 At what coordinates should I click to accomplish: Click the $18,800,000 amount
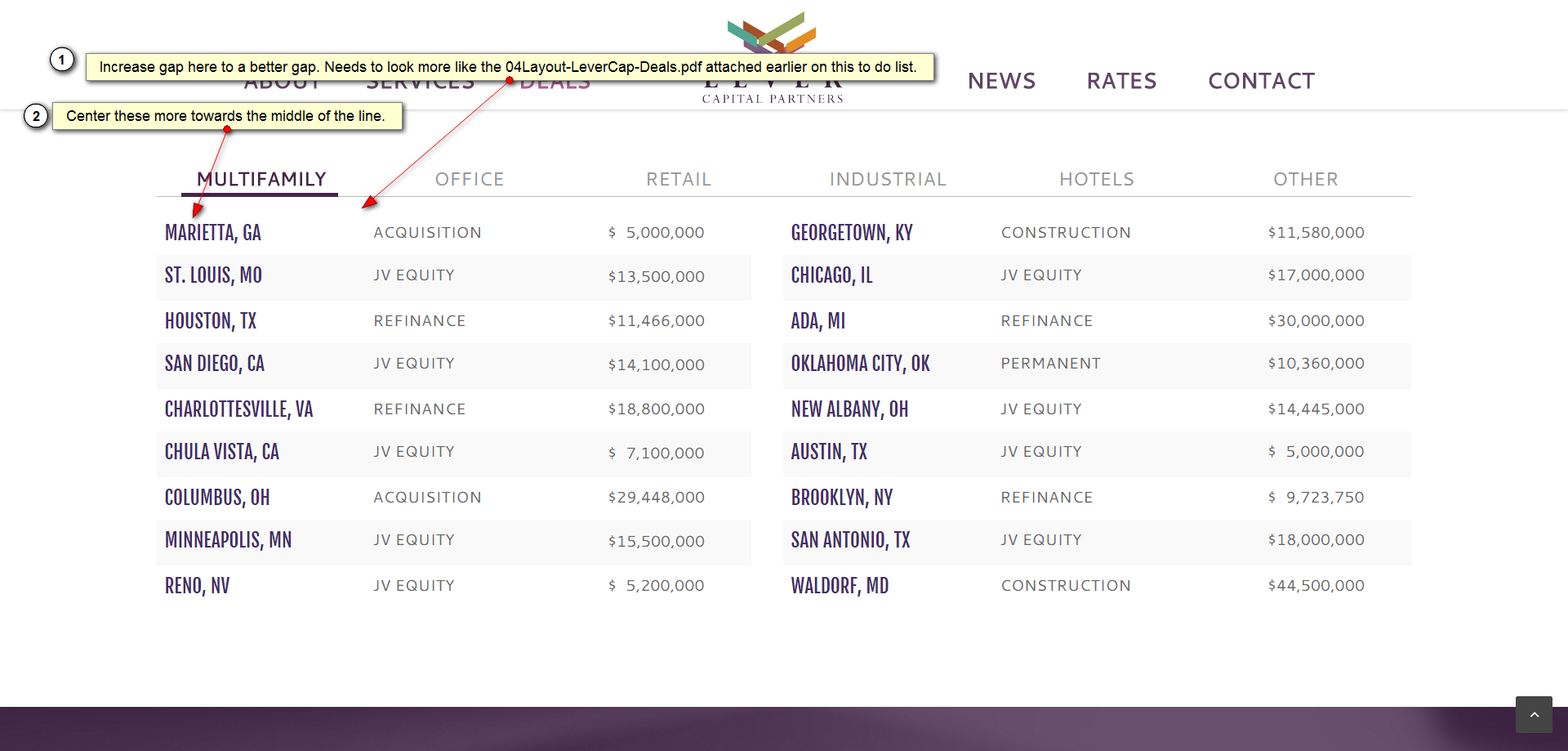pyautogui.click(x=657, y=409)
